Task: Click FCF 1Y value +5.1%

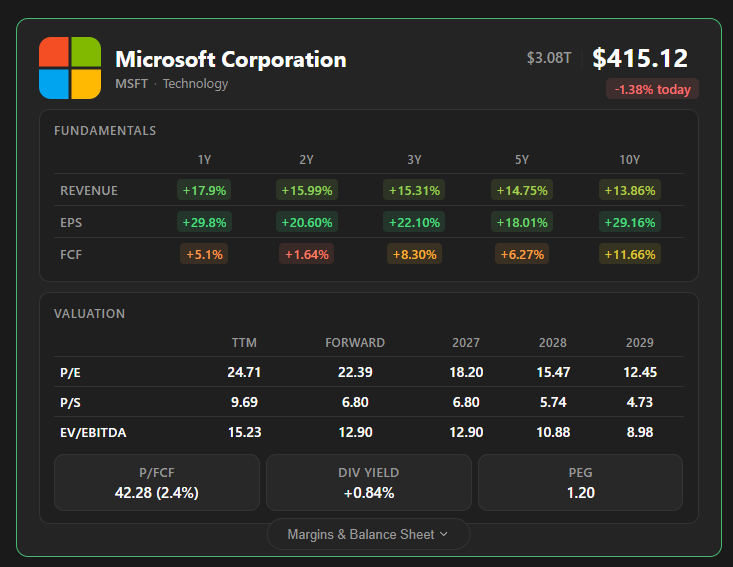Action: (x=204, y=254)
